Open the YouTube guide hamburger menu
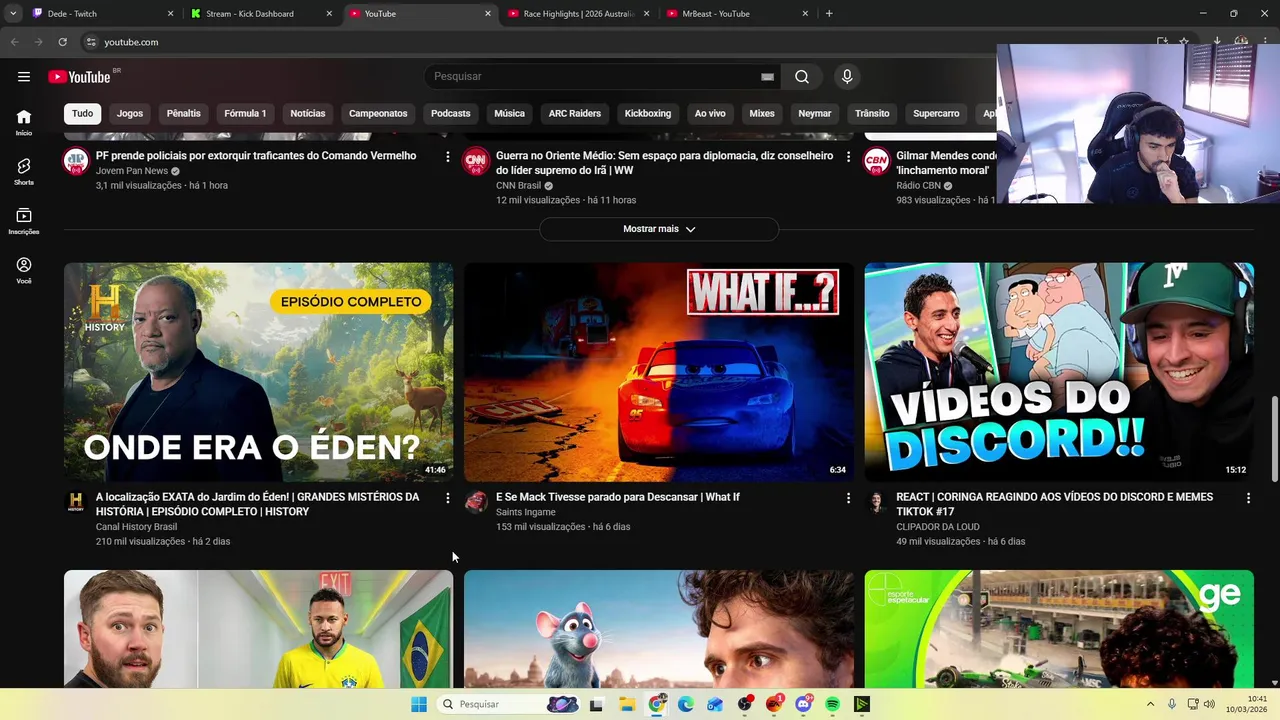This screenshot has width=1280, height=720. [24, 77]
